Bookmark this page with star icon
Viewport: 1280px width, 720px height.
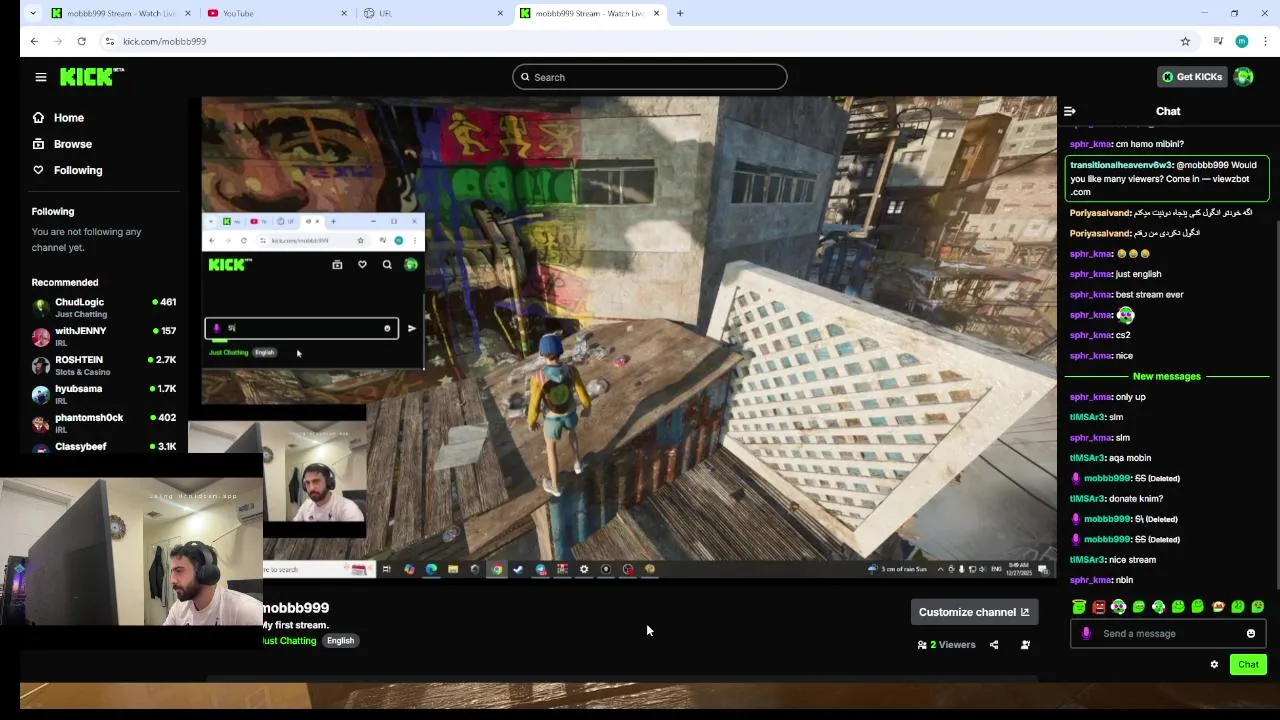click(x=1185, y=41)
